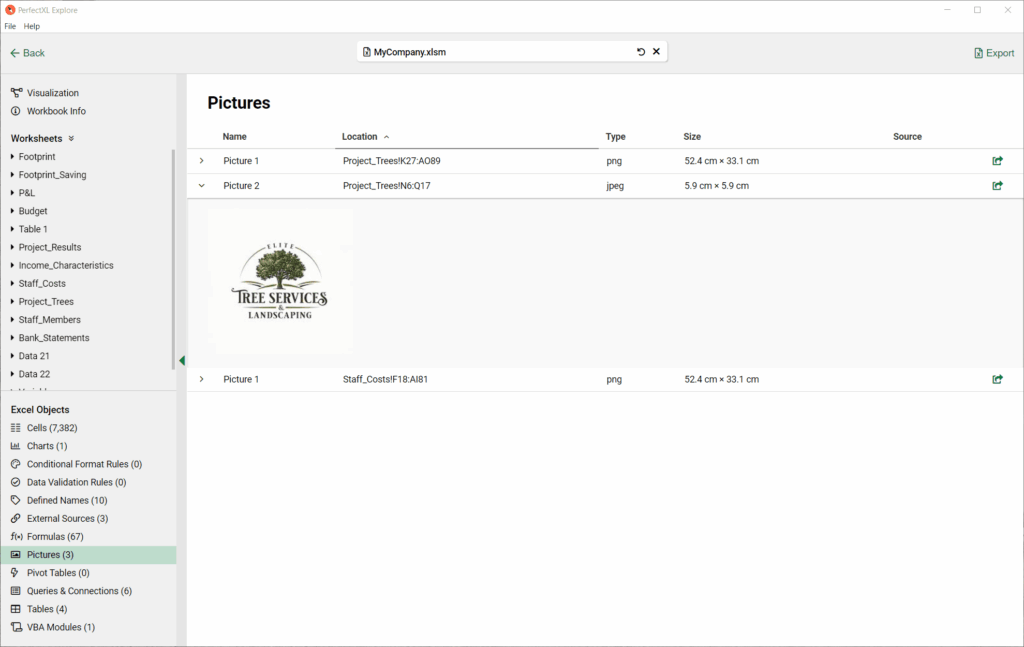
Task: Close the MyCompany.xlsm file
Action: click(656, 52)
